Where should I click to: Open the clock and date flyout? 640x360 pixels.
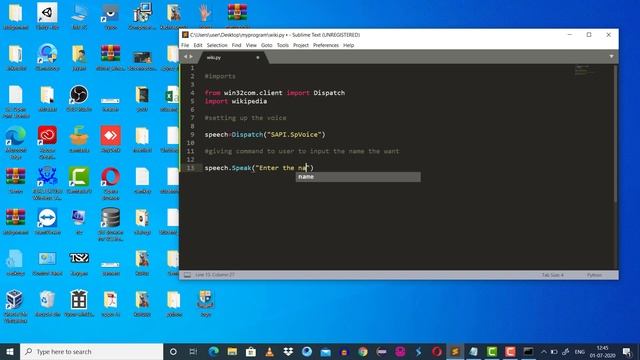[602, 351]
